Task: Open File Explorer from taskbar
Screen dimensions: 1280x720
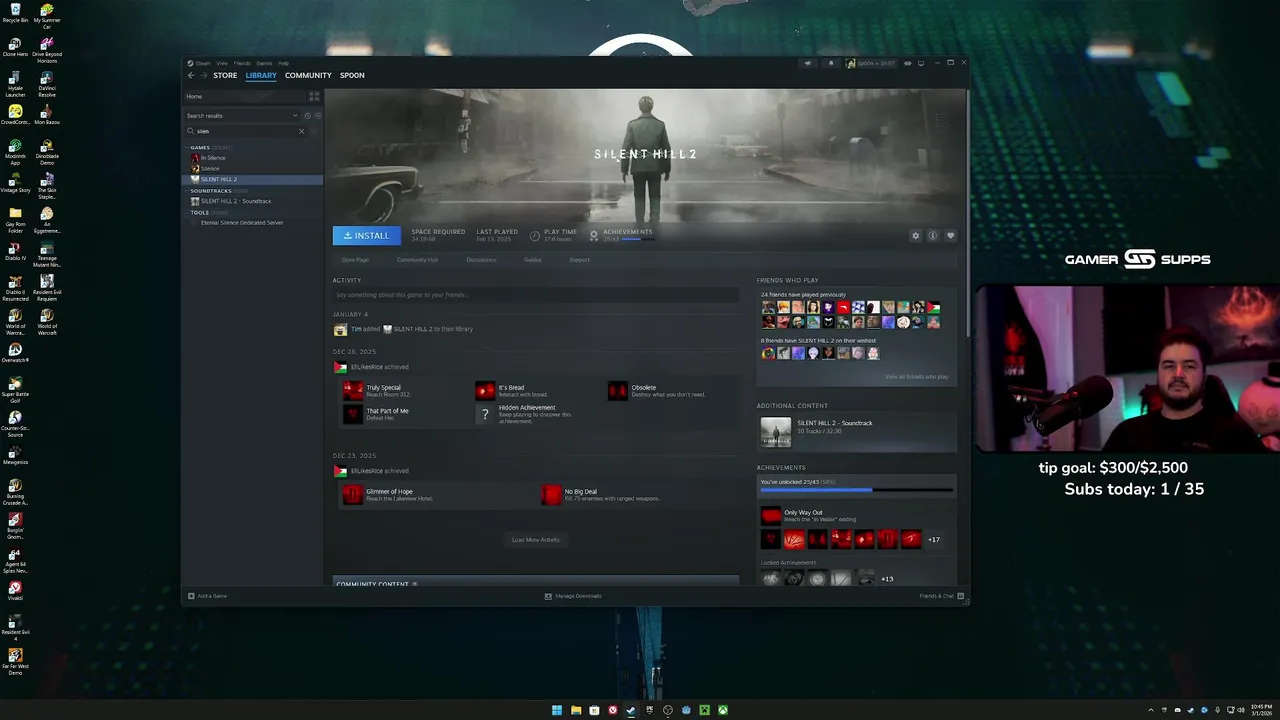Action: coord(576,710)
